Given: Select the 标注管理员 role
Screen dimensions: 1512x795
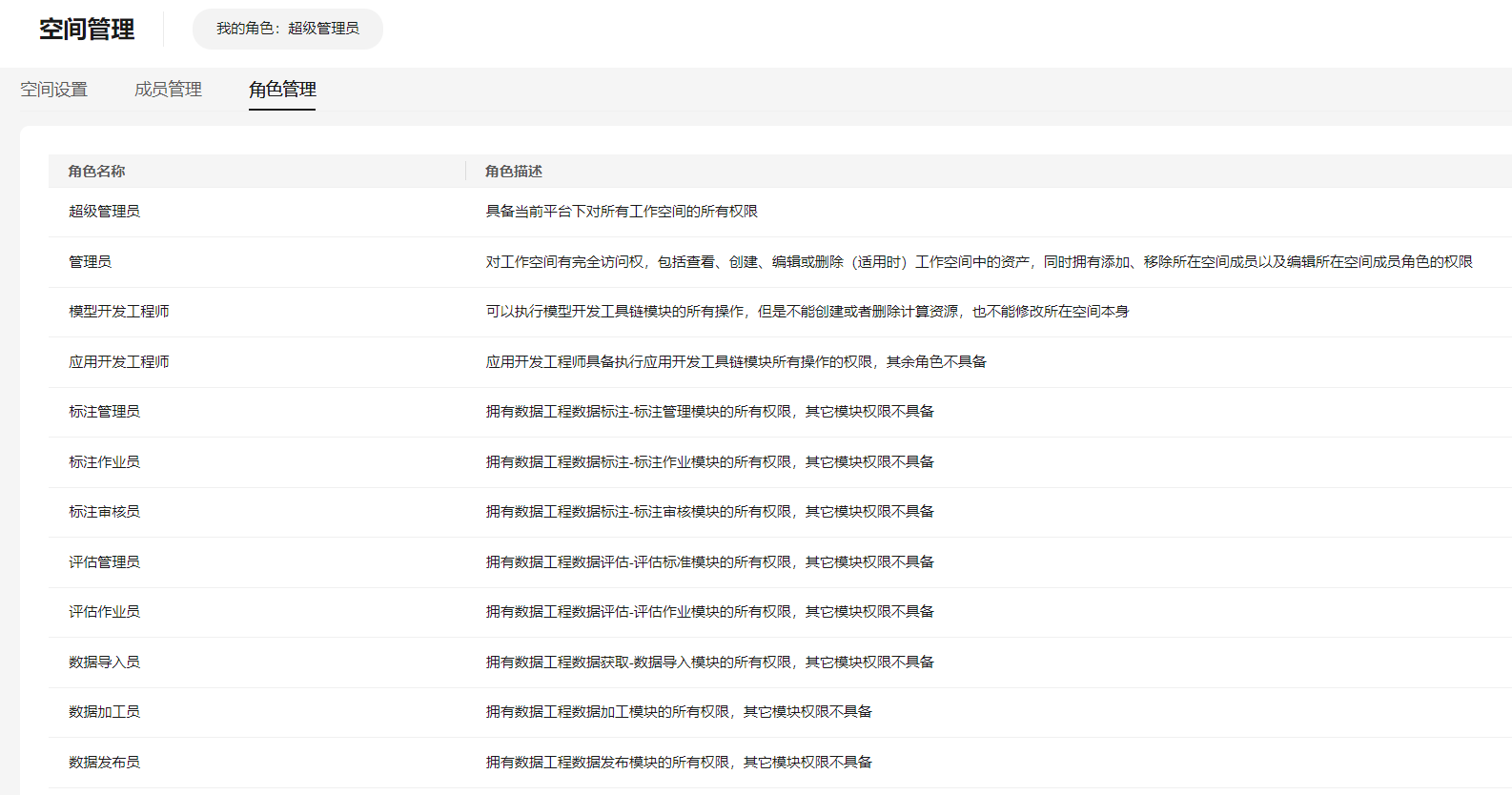Looking at the screenshot, I should (x=104, y=412).
